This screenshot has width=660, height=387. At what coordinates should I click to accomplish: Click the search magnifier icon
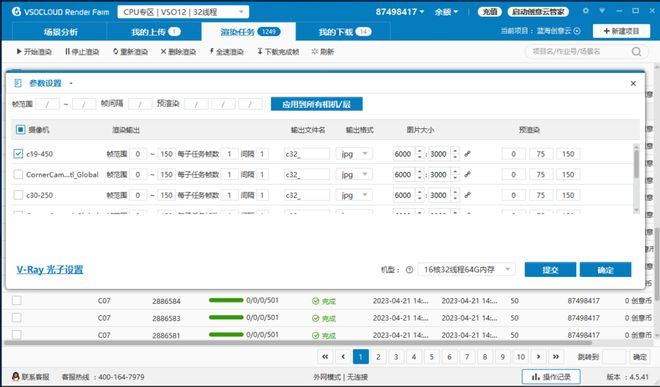(636, 52)
